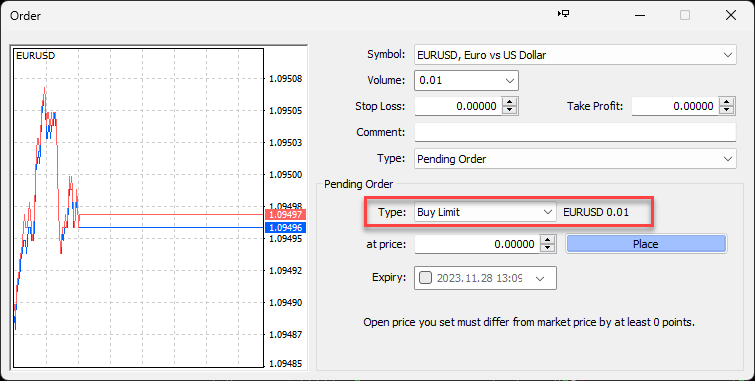755x381 pixels.
Task: Click the blue 1.09496 bid price label
Action: (x=286, y=227)
